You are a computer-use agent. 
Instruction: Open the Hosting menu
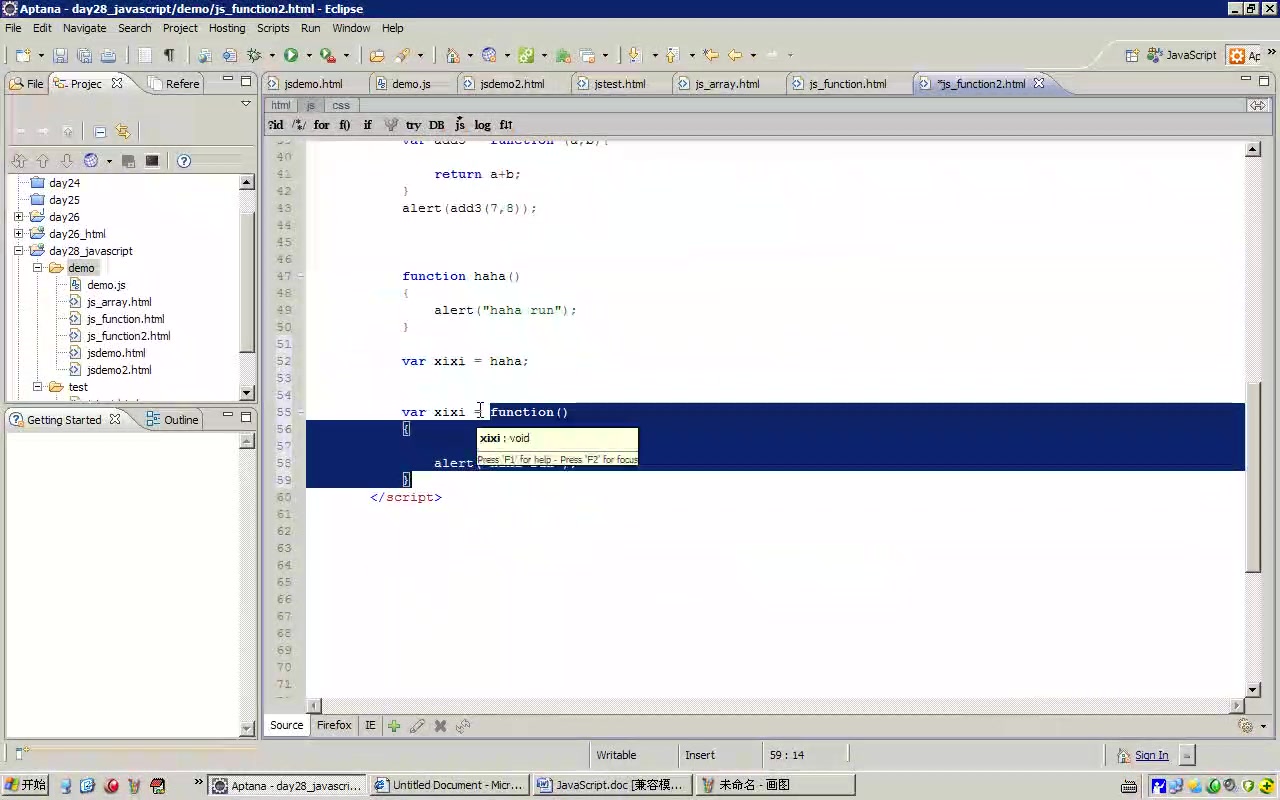227,28
